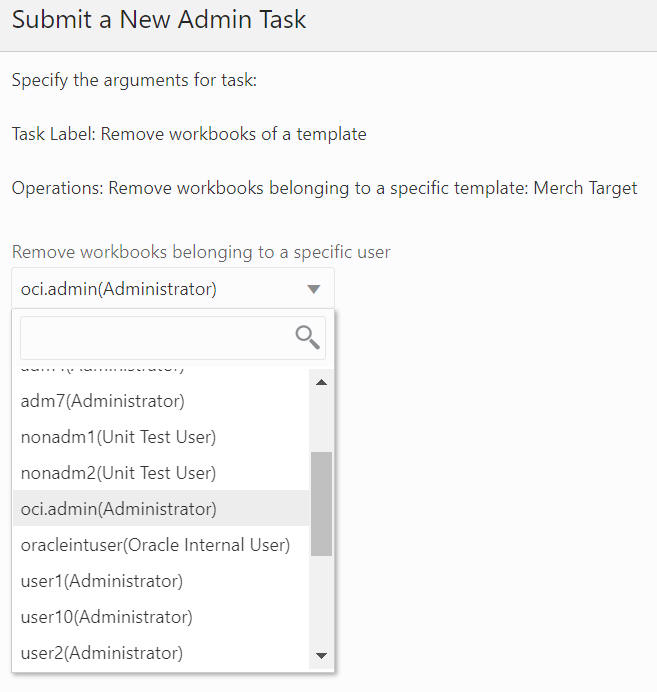Click the scrollbar down arrow
The image size is (657, 692).
[x=322, y=655]
